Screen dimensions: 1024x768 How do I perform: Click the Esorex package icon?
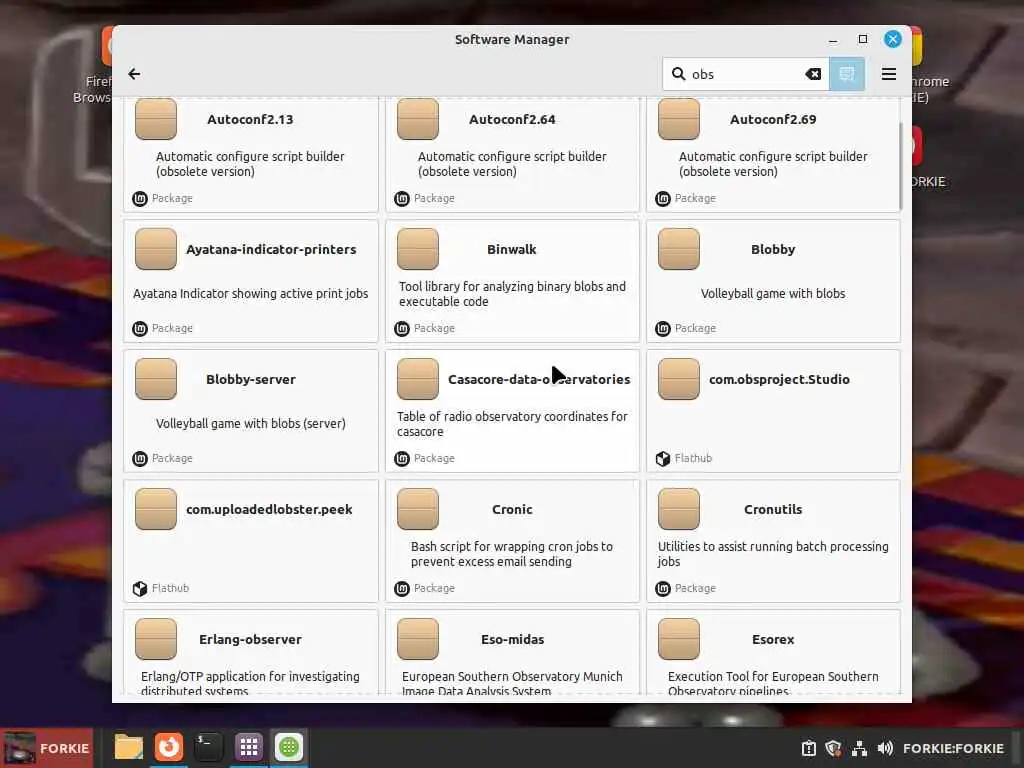click(x=679, y=639)
